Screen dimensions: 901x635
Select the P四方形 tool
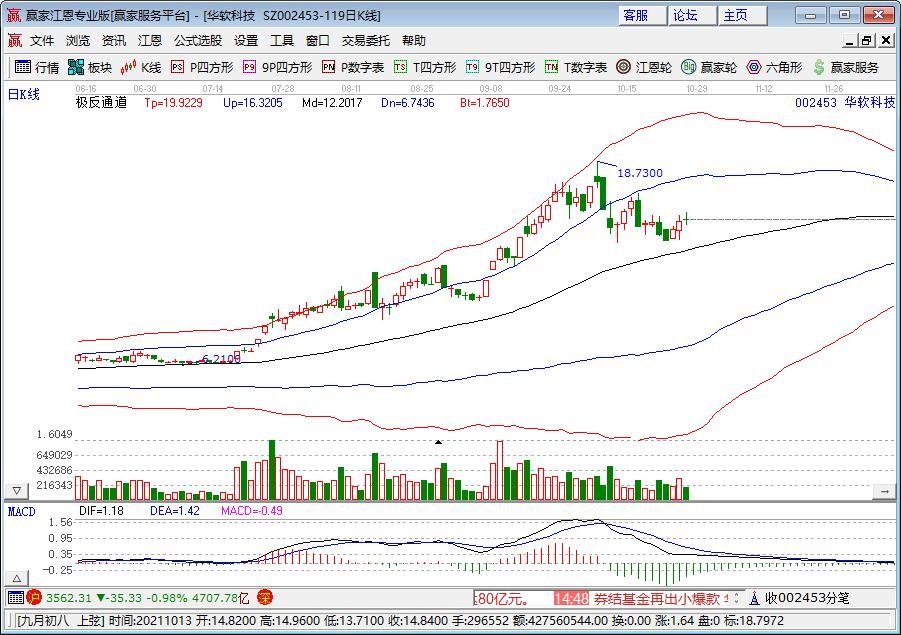[x=202, y=68]
